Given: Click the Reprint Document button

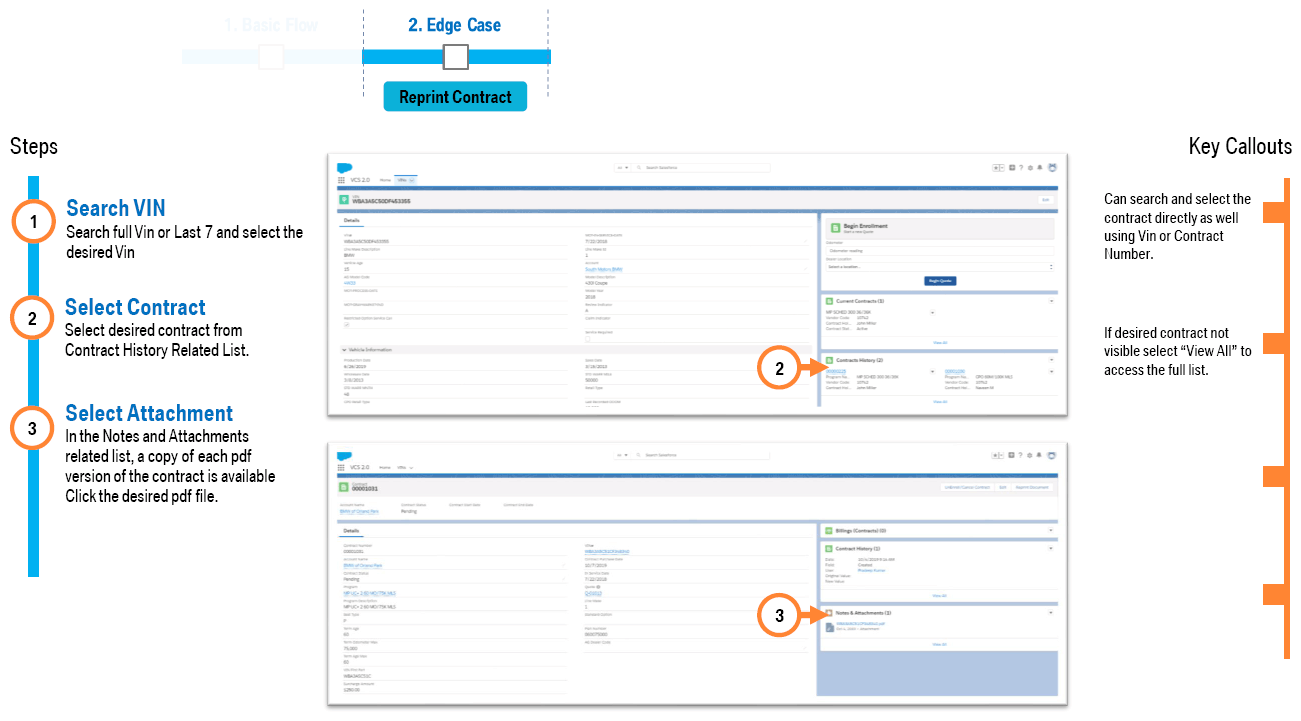Looking at the screenshot, I should point(1032,487).
